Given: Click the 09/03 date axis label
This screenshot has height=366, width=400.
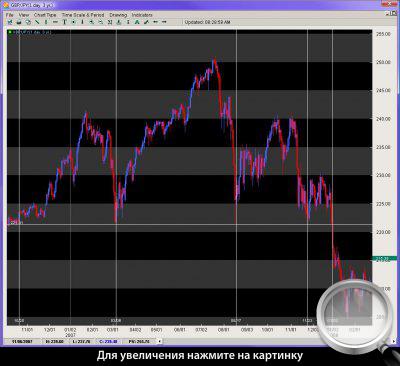Looking at the screenshot, I should pos(247,330).
